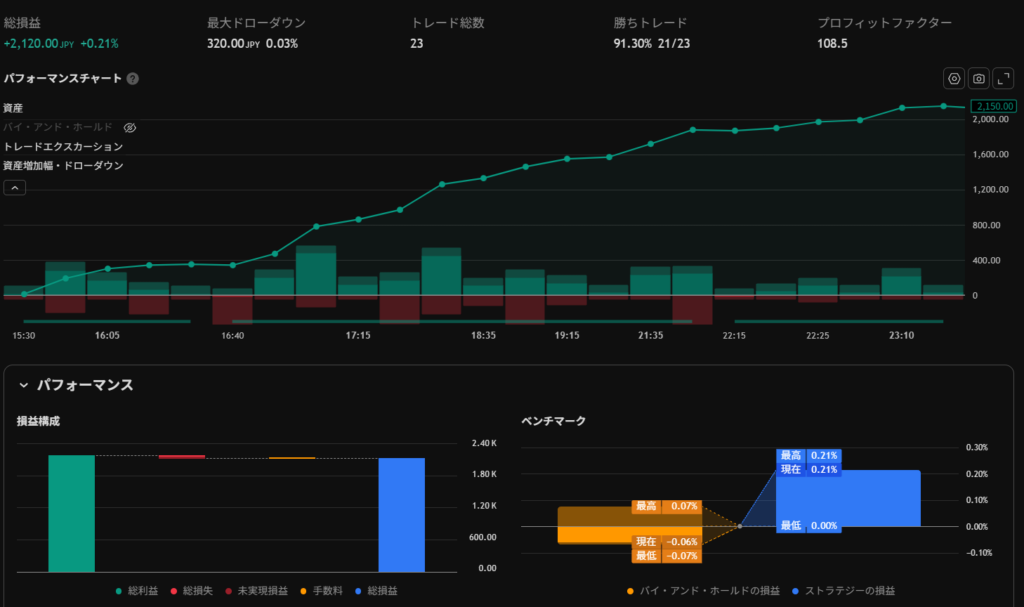The height and width of the screenshot is (607, 1024).
Task: Collapse the chart legend with the chevron button
Action: point(15,187)
